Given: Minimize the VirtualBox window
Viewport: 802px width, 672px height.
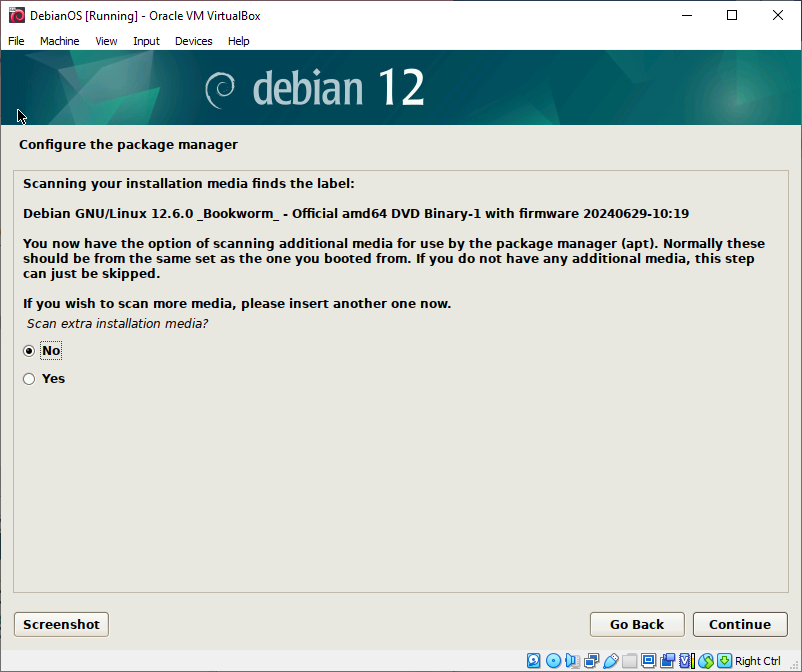Looking at the screenshot, I should [687, 16].
